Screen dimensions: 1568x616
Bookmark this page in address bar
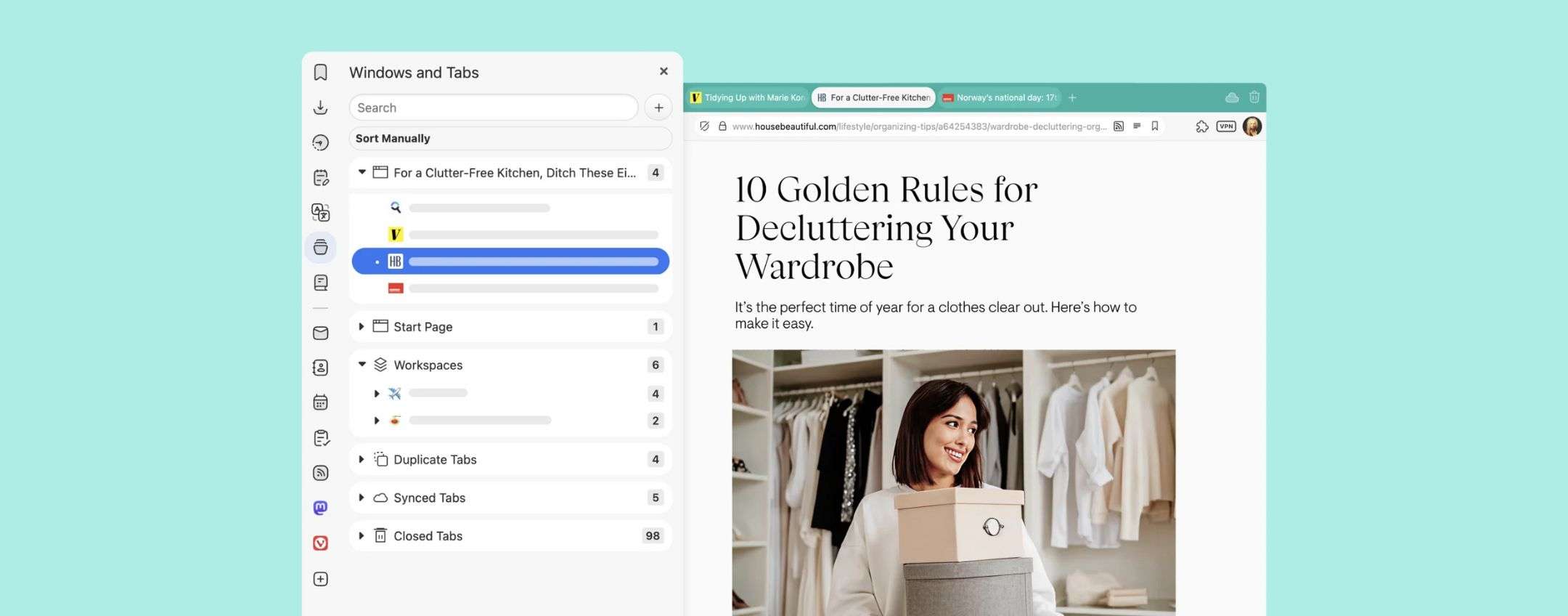tap(1155, 126)
